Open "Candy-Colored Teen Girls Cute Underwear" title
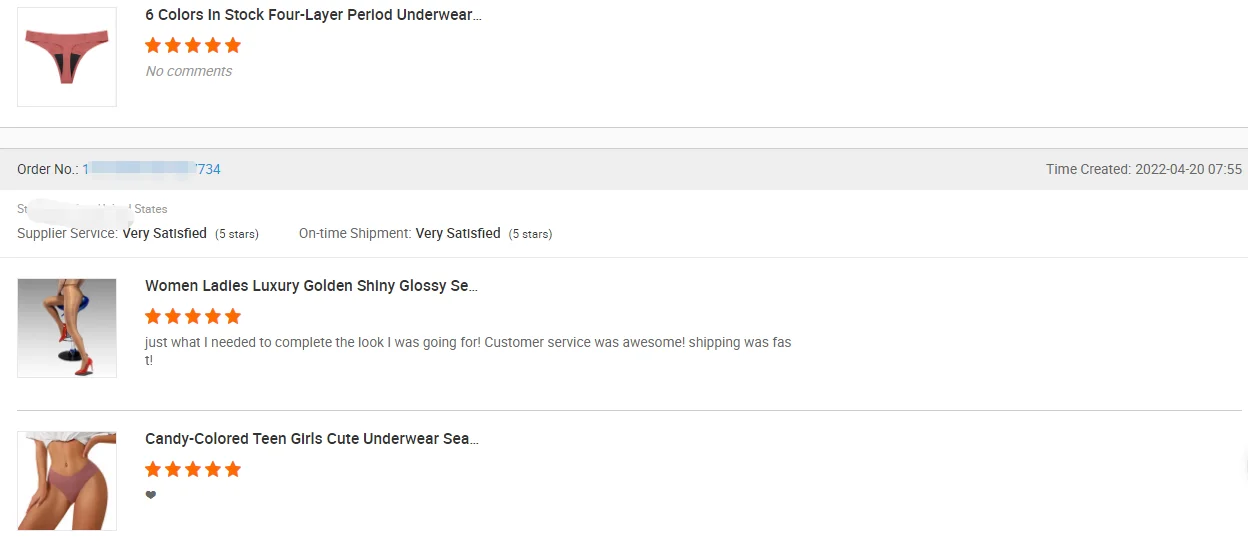This screenshot has height=541, width=1248. pyautogui.click(x=312, y=439)
